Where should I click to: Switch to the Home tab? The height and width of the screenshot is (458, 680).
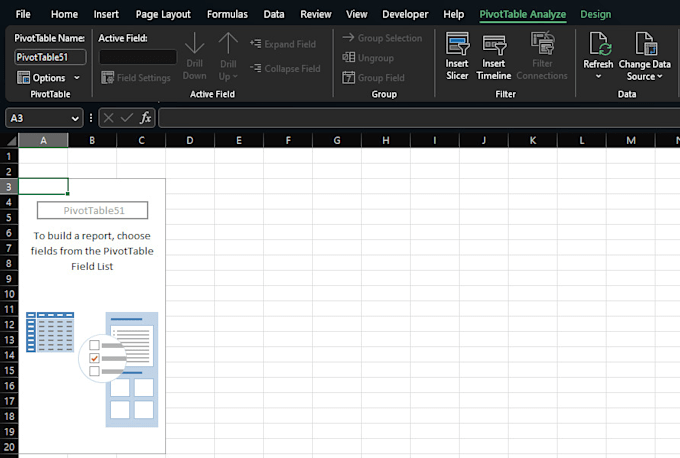pyautogui.click(x=64, y=14)
